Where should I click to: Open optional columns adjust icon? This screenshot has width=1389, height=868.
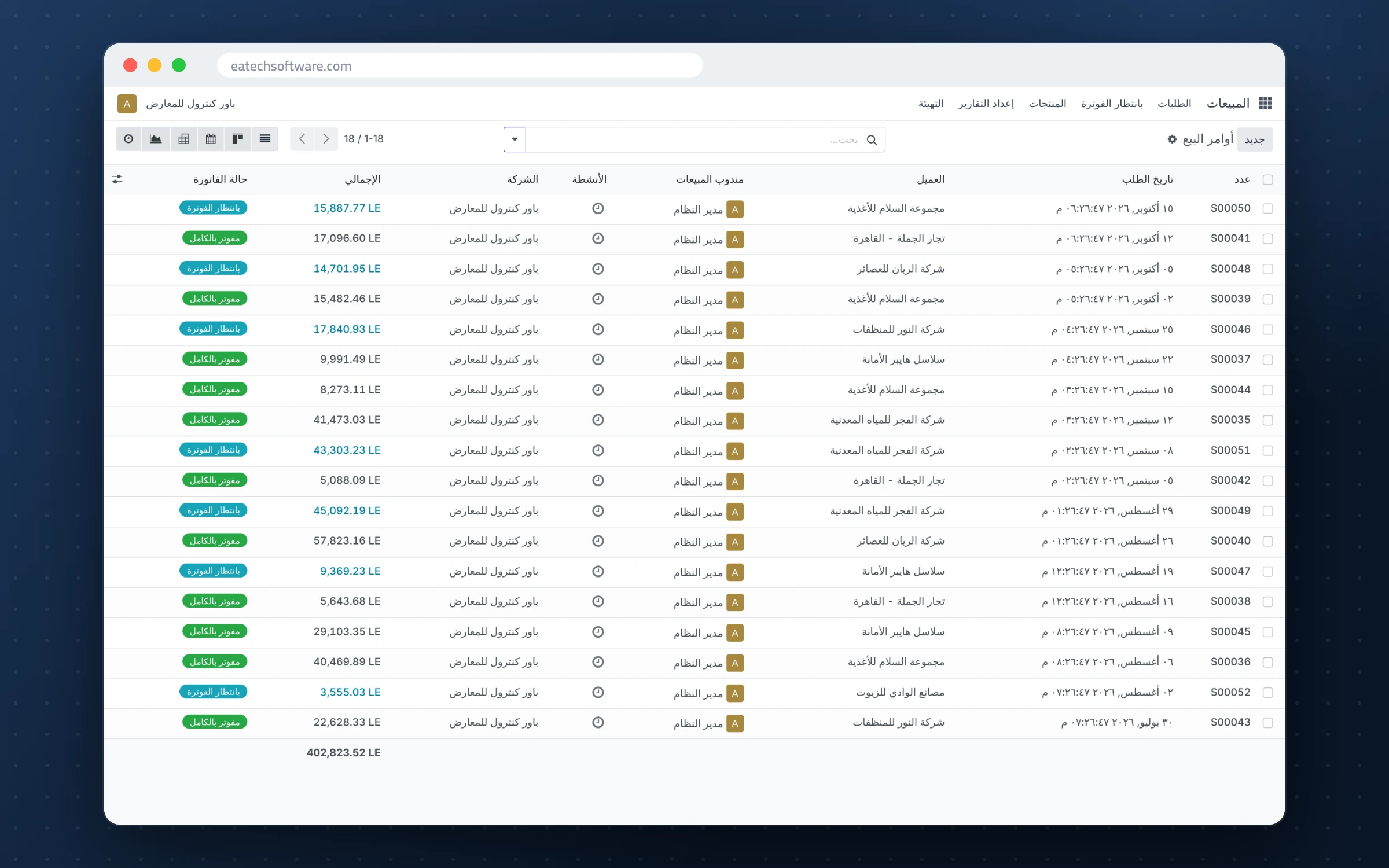(117, 179)
